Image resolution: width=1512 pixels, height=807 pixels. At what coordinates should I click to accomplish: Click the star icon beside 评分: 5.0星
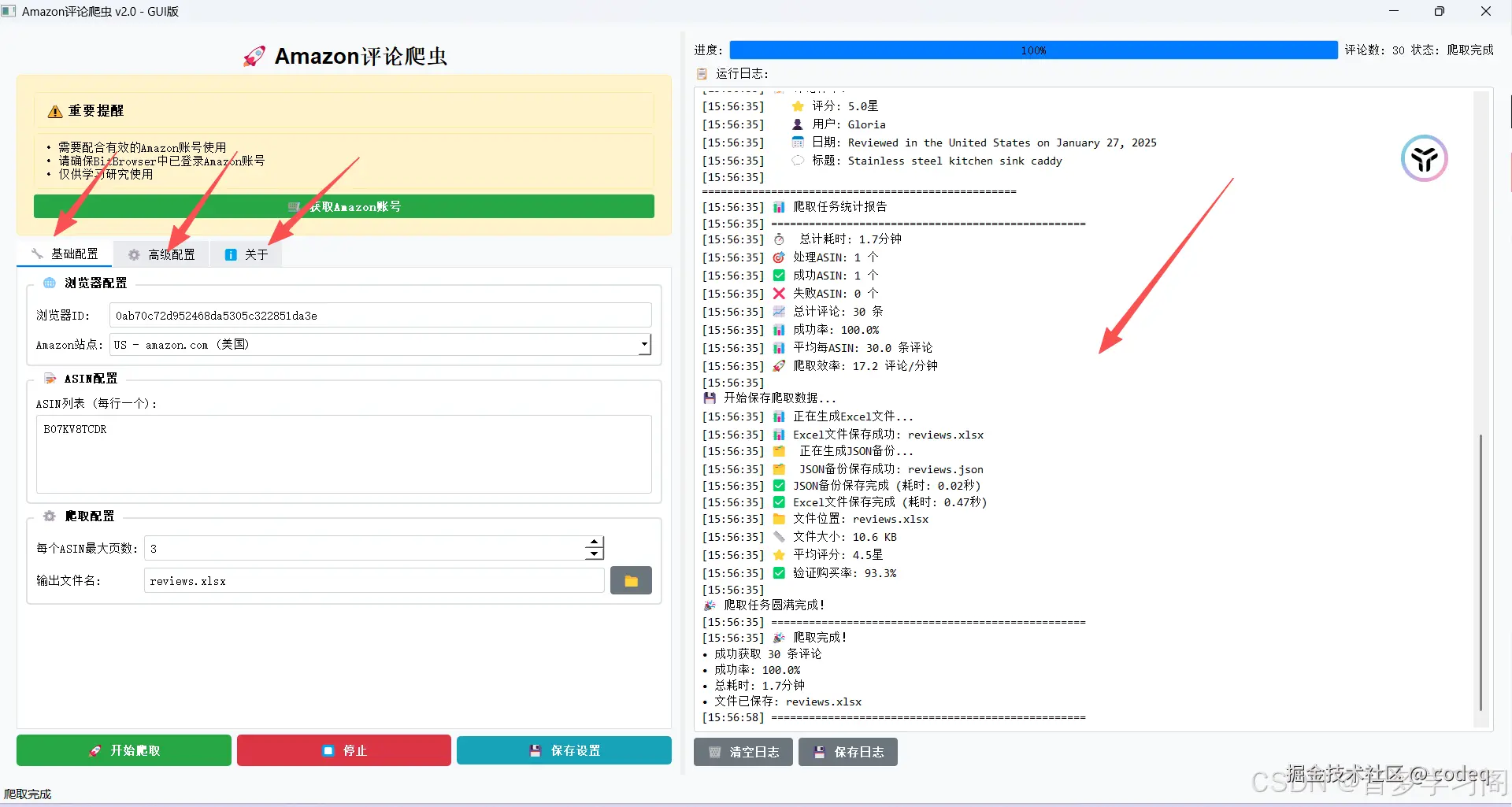click(x=798, y=106)
